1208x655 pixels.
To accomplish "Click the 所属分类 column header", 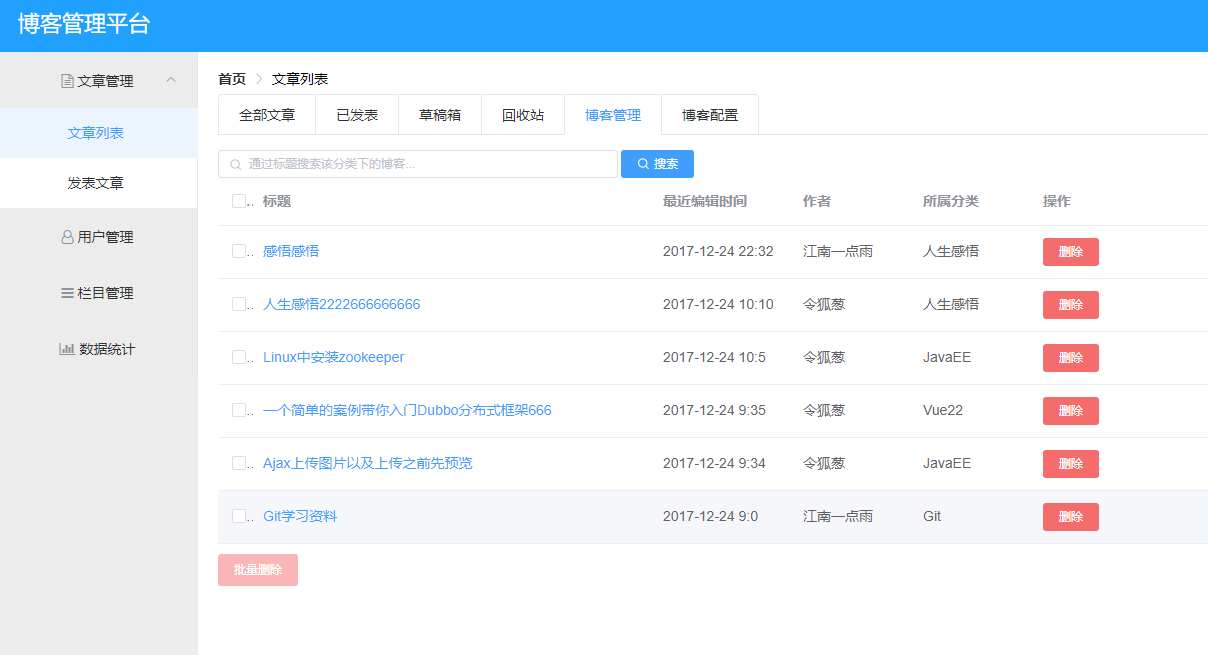I will point(951,201).
